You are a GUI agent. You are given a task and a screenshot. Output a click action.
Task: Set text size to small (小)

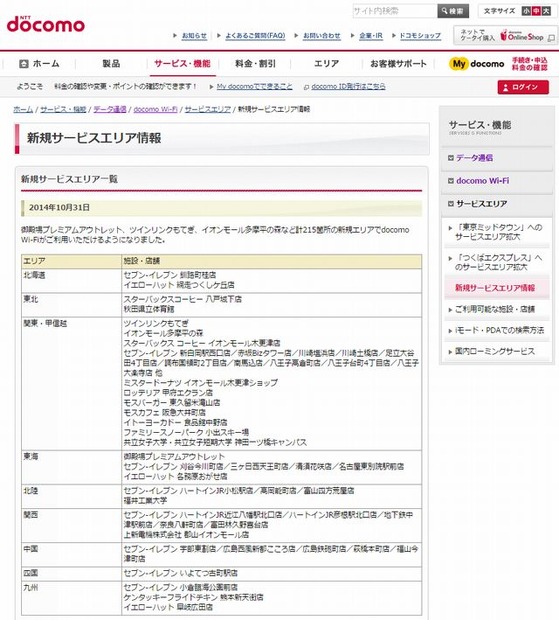(526, 11)
